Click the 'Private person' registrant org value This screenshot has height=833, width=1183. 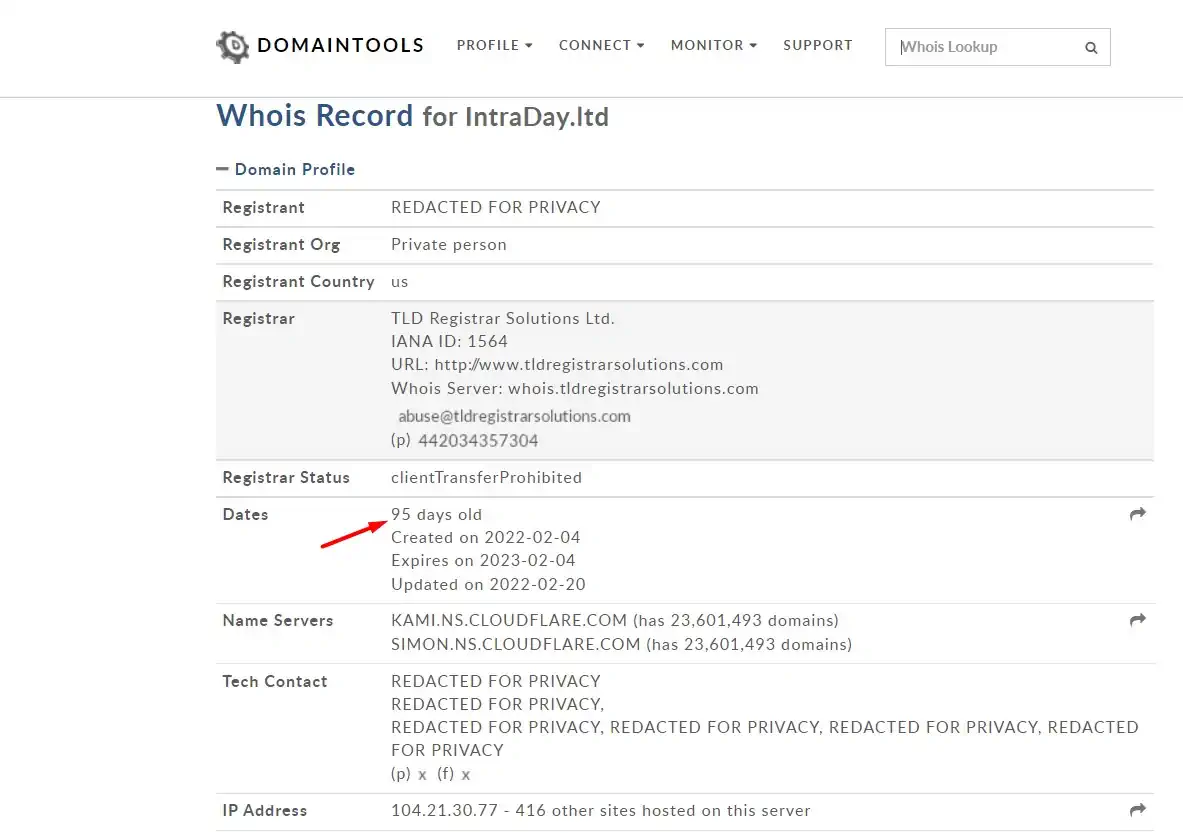coord(449,244)
